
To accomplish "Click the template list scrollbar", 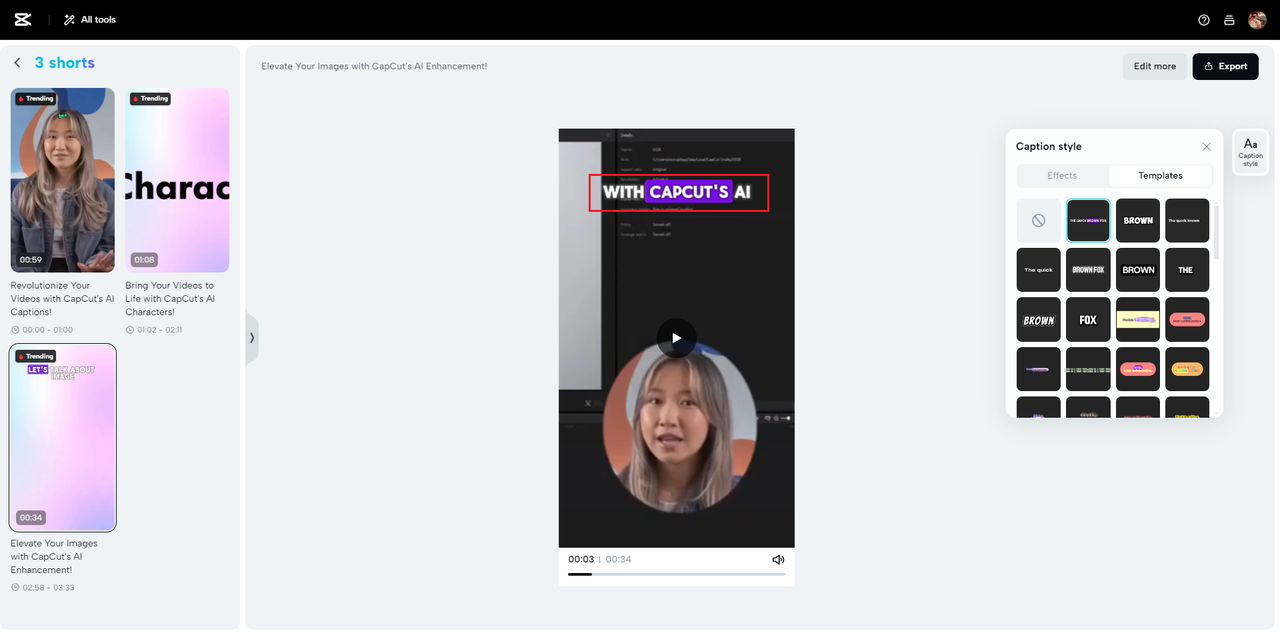I will point(1217,232).
